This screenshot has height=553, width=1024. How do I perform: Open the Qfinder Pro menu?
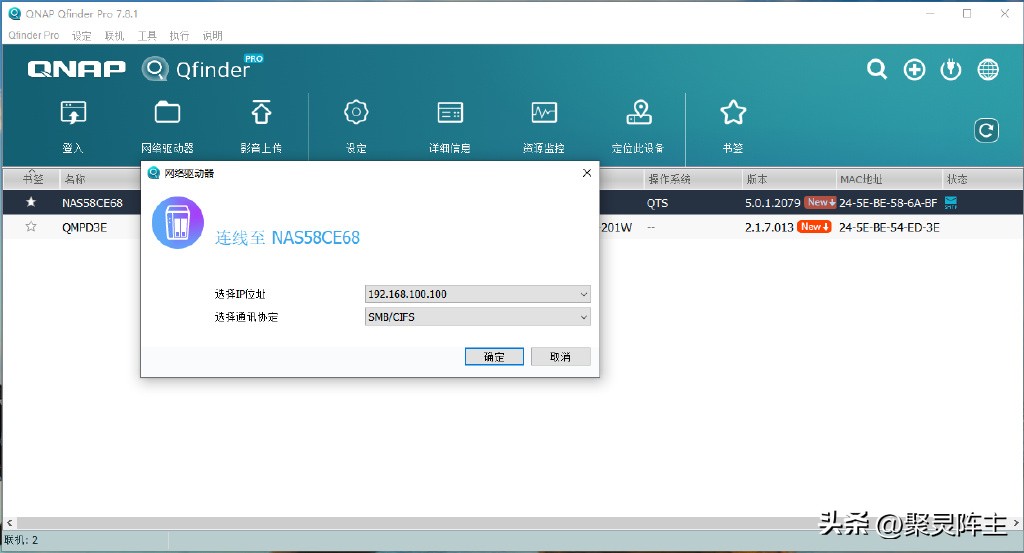point(33,35)
